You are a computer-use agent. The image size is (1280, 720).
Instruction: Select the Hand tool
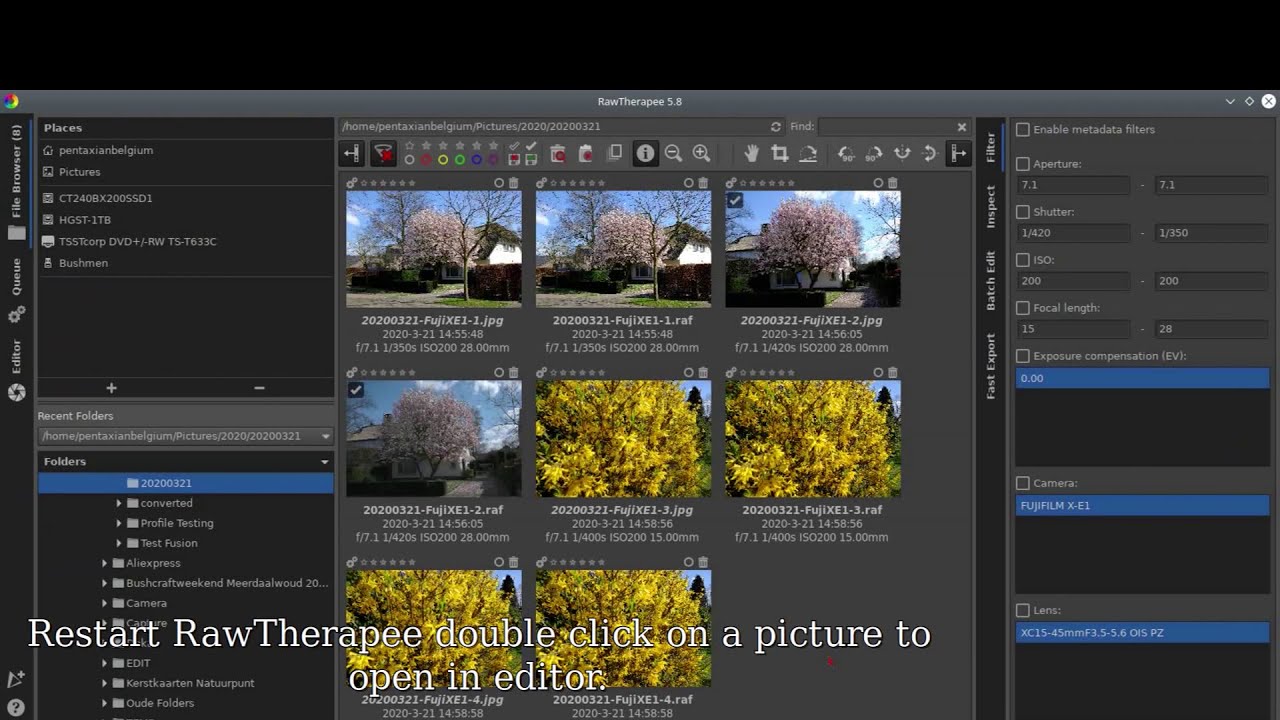click(x=751, y=153)
